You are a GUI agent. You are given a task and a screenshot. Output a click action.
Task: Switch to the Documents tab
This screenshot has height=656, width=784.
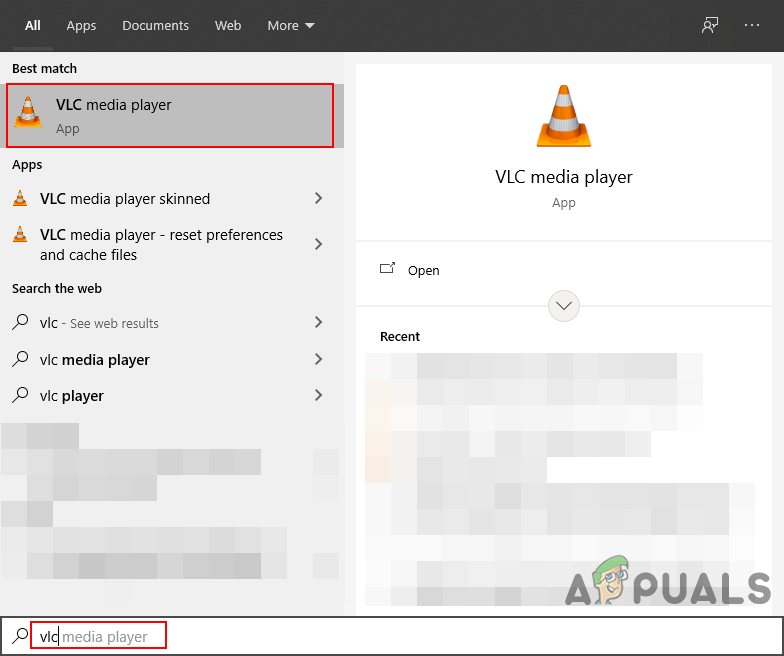[156, 26]
